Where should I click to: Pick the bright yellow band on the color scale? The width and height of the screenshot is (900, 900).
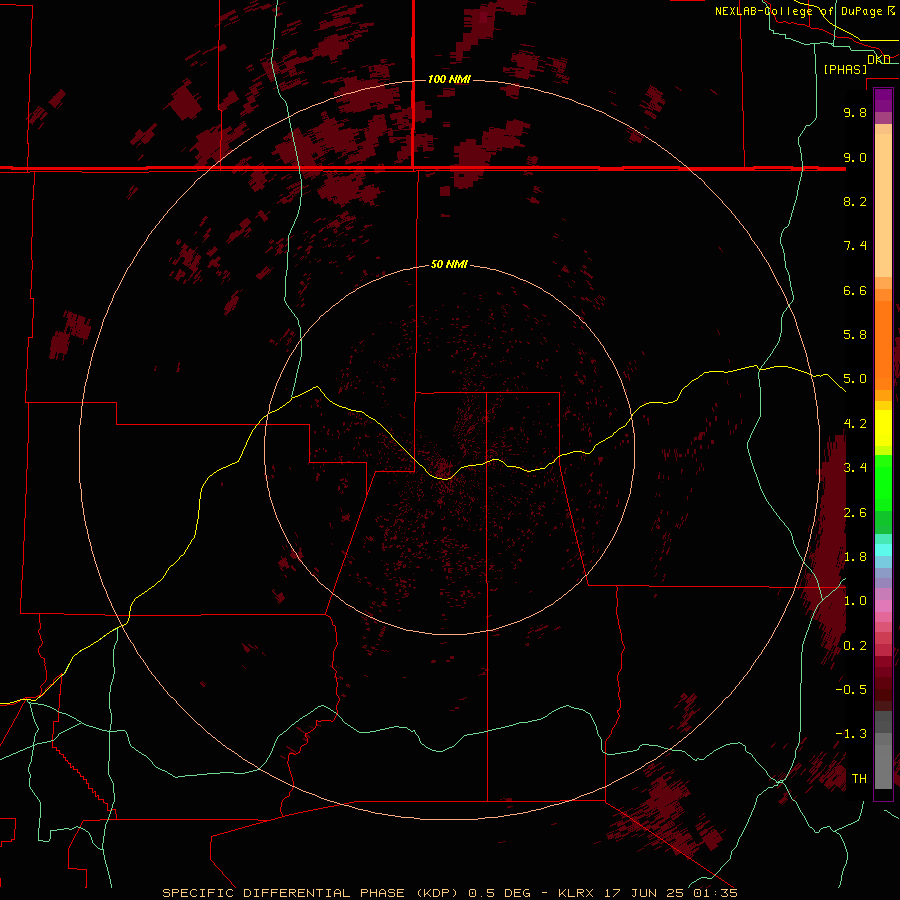tap(883, 428)
